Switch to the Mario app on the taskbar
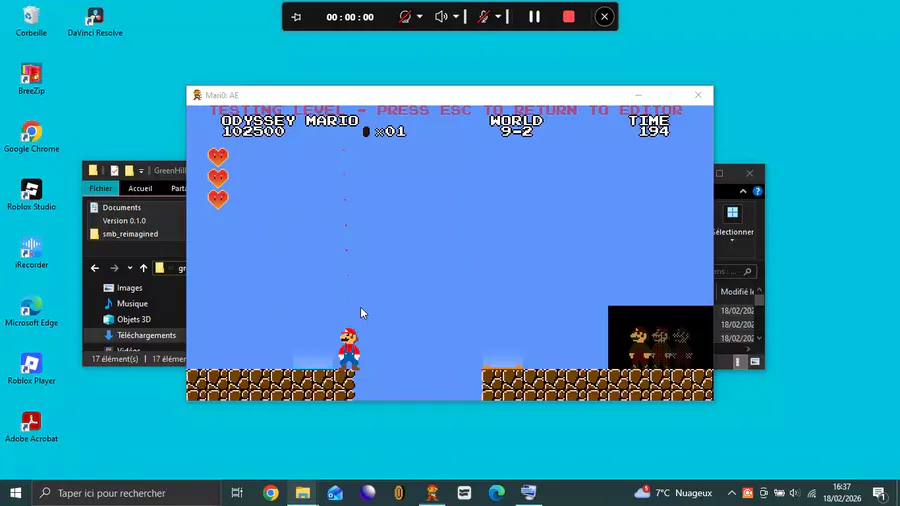 point(432,493)
